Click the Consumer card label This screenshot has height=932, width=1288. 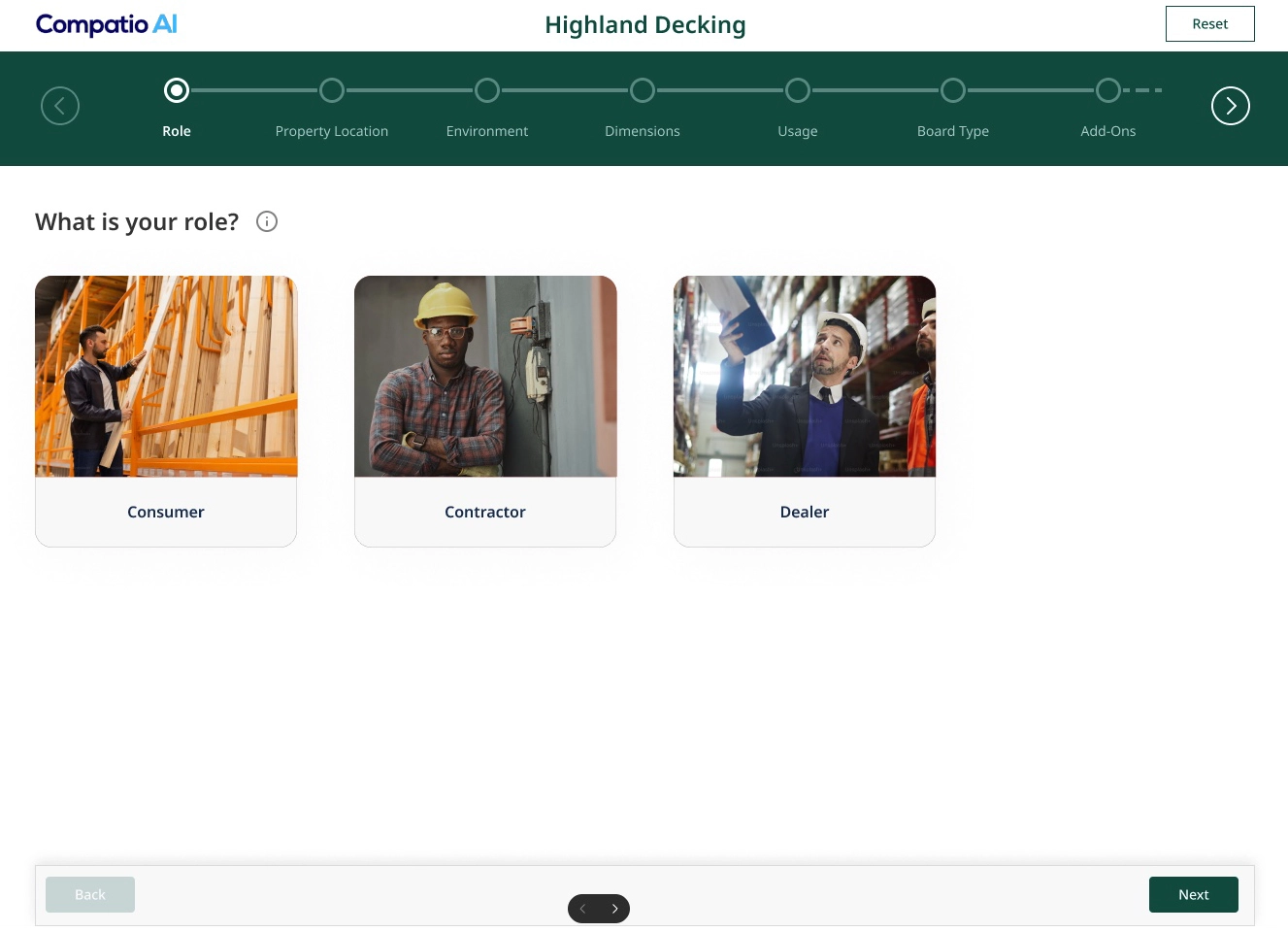(x=166, y=512)
